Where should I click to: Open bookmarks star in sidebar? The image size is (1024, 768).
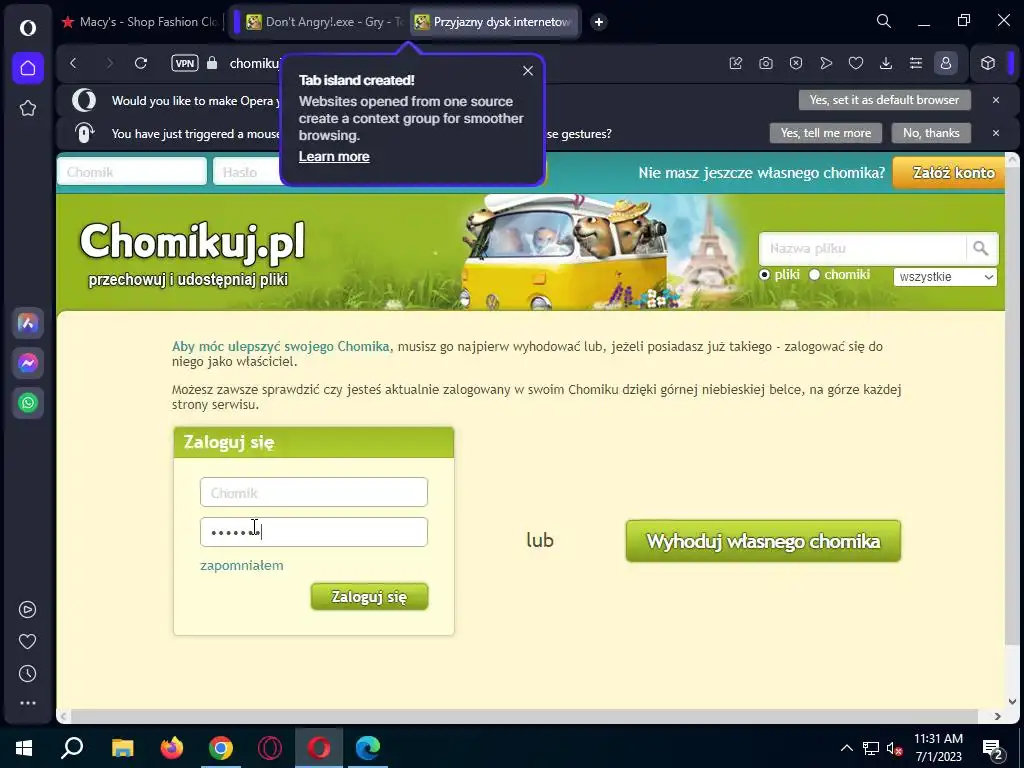coord(27,108)
